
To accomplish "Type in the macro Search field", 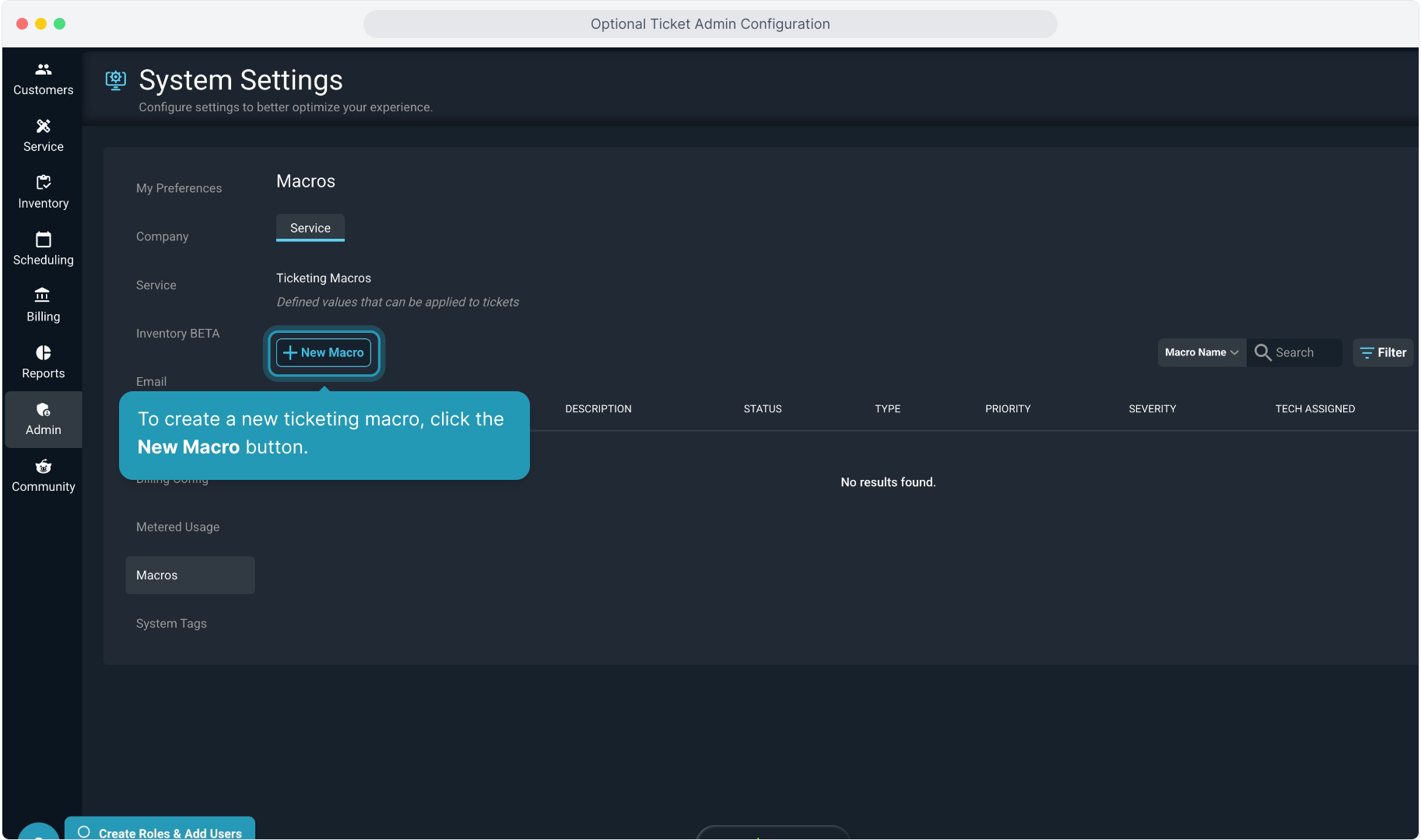I will (1305, 352).
